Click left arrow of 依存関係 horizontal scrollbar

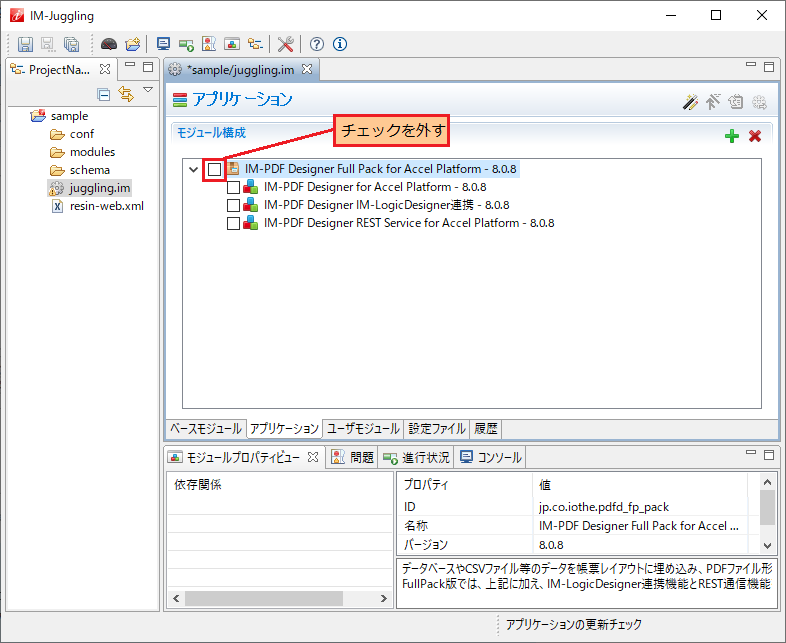pos(176,598)
